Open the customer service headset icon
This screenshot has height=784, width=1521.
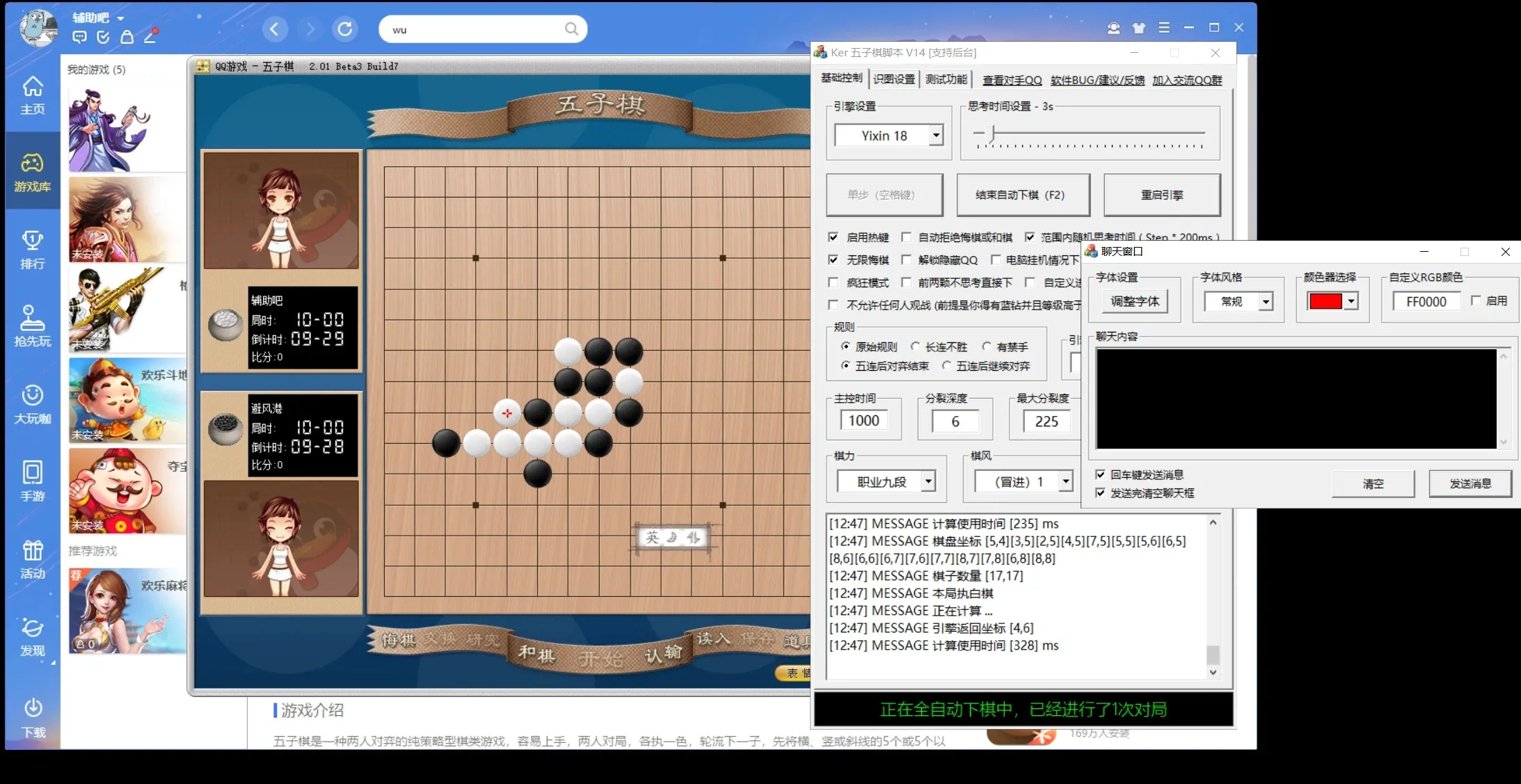1114,28
